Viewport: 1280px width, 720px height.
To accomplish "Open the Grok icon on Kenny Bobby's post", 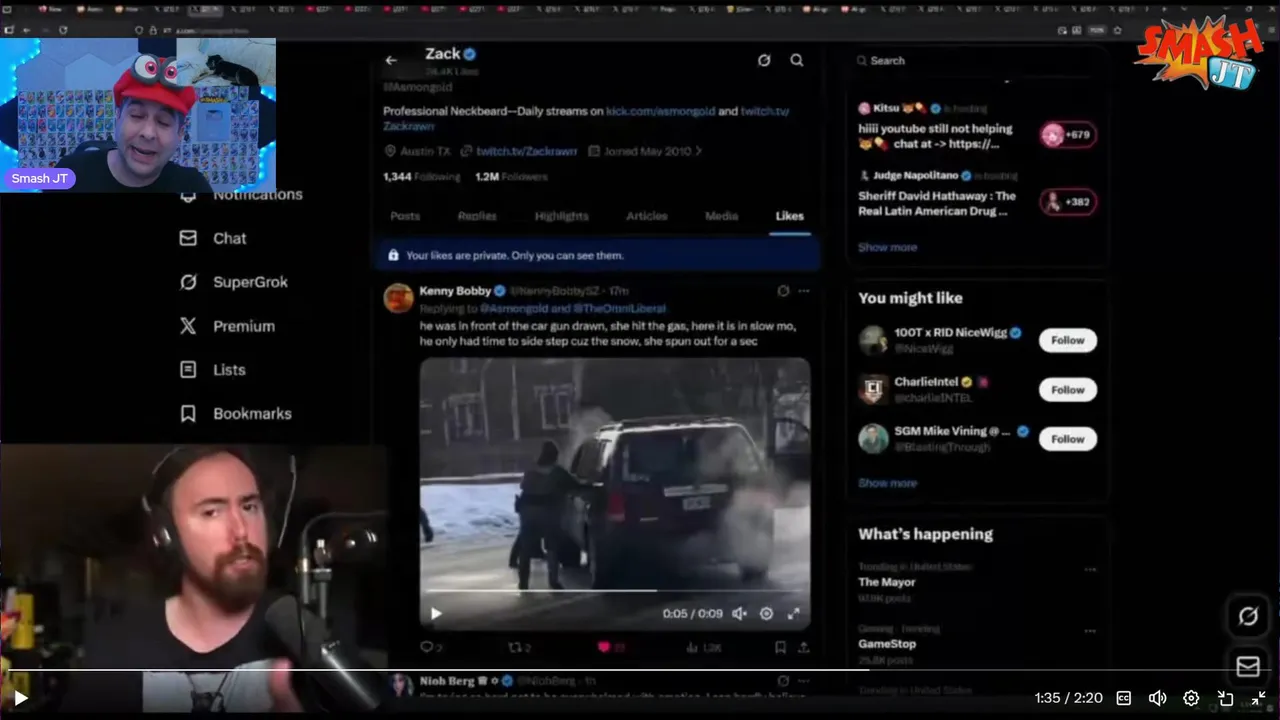I will [783, 291].
